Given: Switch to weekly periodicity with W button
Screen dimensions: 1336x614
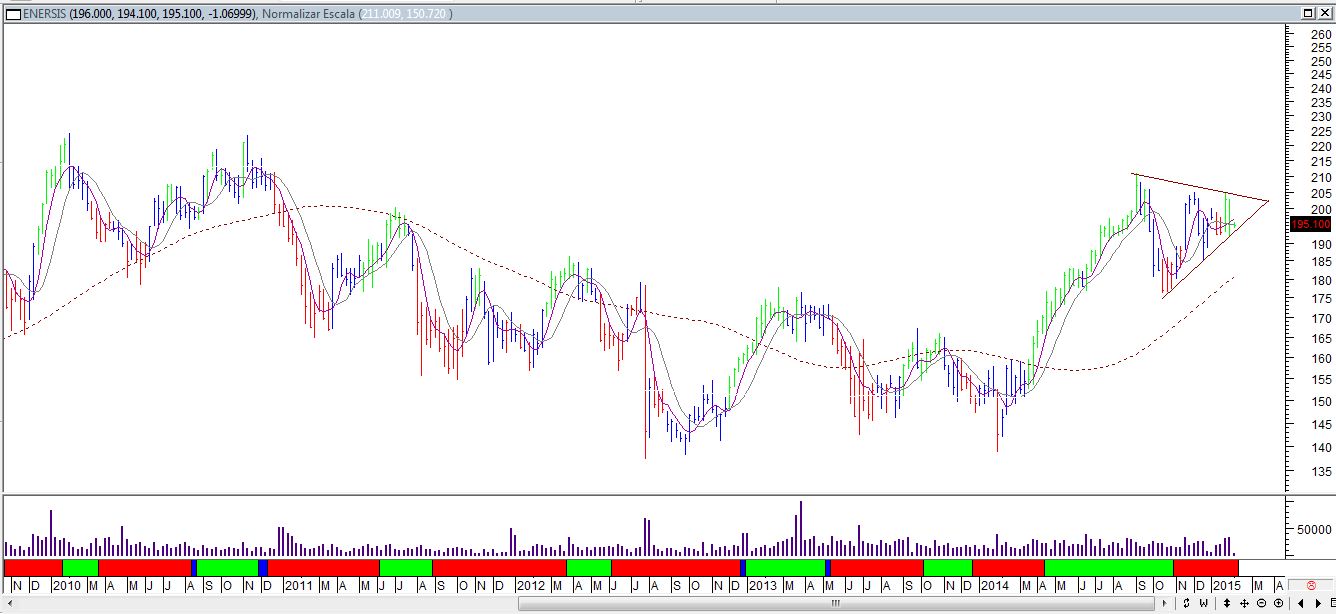Looking at the screenshot, I should [1204, 603].
